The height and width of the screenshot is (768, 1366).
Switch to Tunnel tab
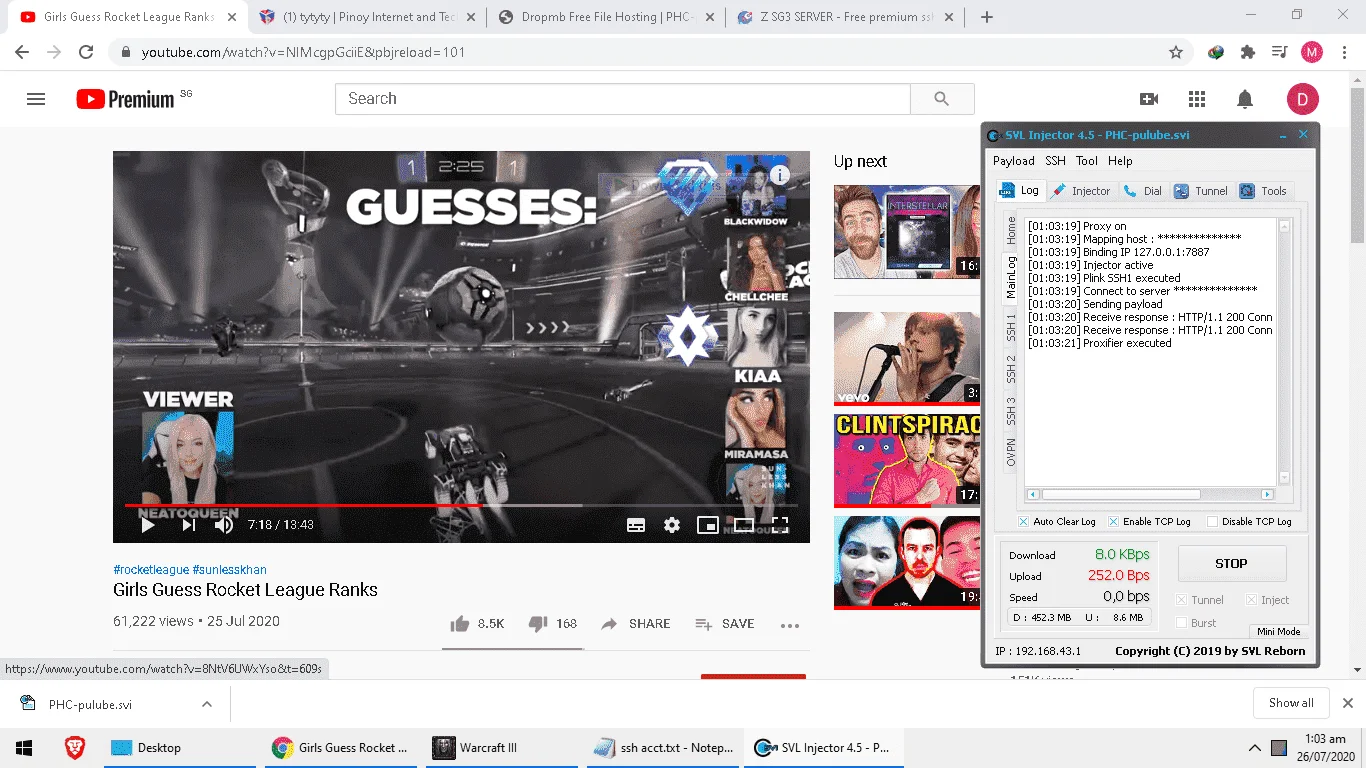point(1201,191)
